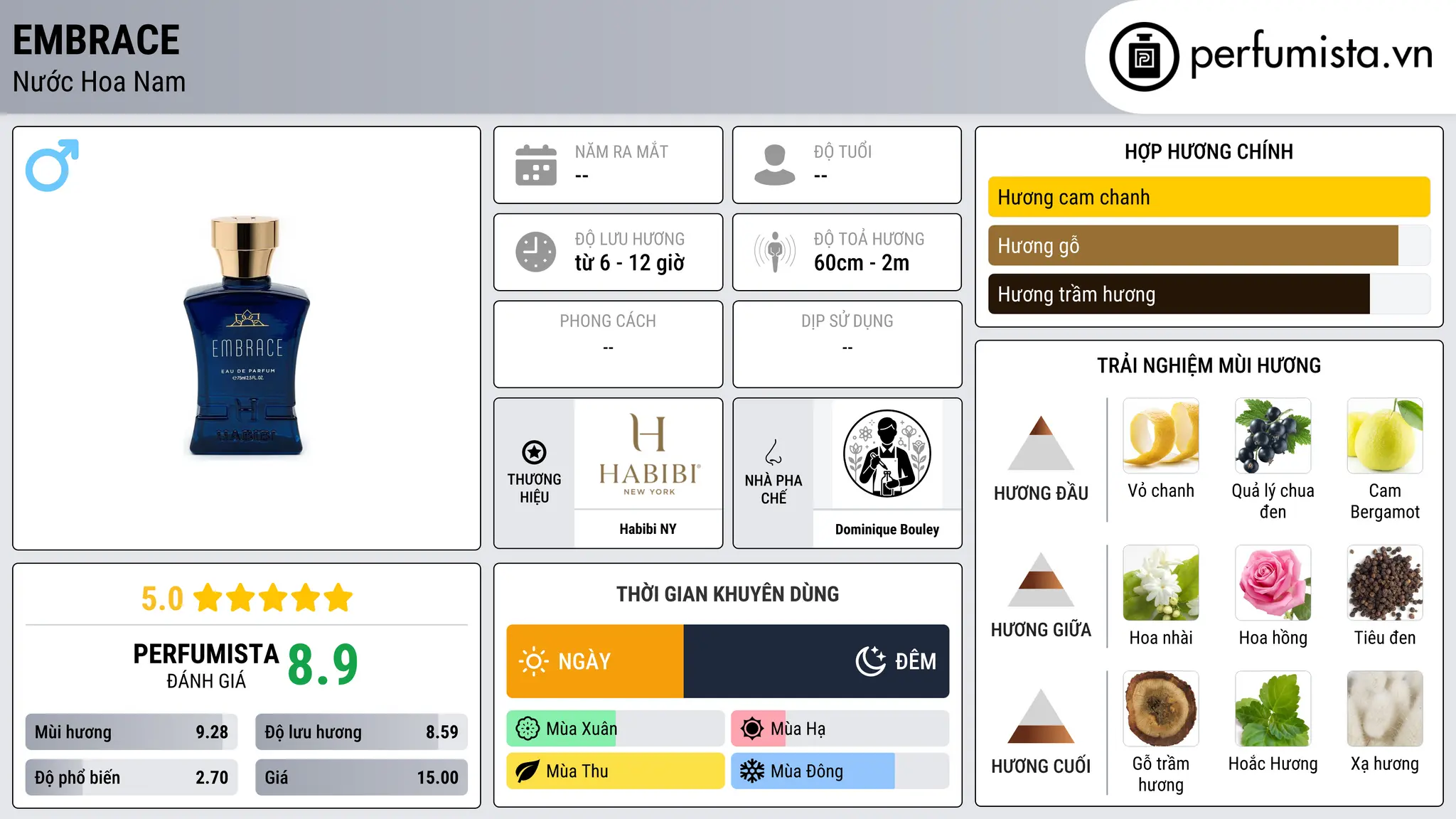Click the calendar icon beside Năm ra mắt
This screenshot has height=819, width=1456.
tap(536, 165)
